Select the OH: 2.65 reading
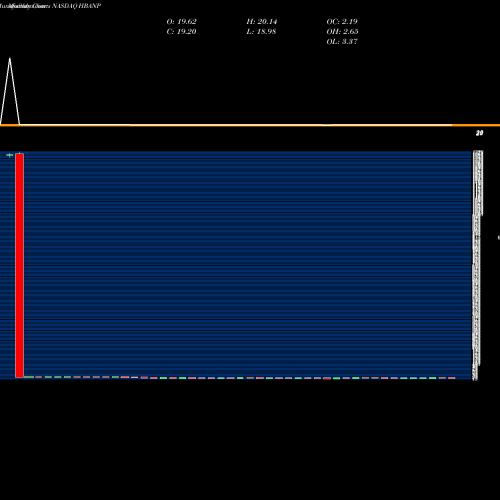 point(342,32)
